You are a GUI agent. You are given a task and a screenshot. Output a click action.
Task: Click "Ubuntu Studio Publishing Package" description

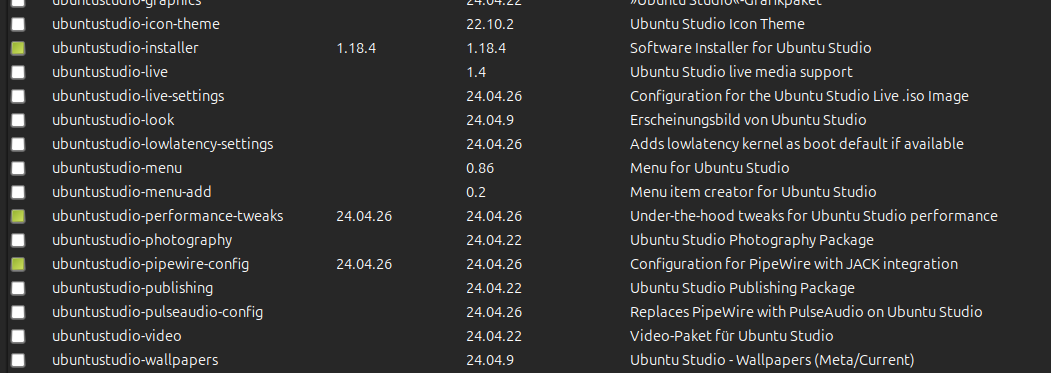[x=743, y=288]
